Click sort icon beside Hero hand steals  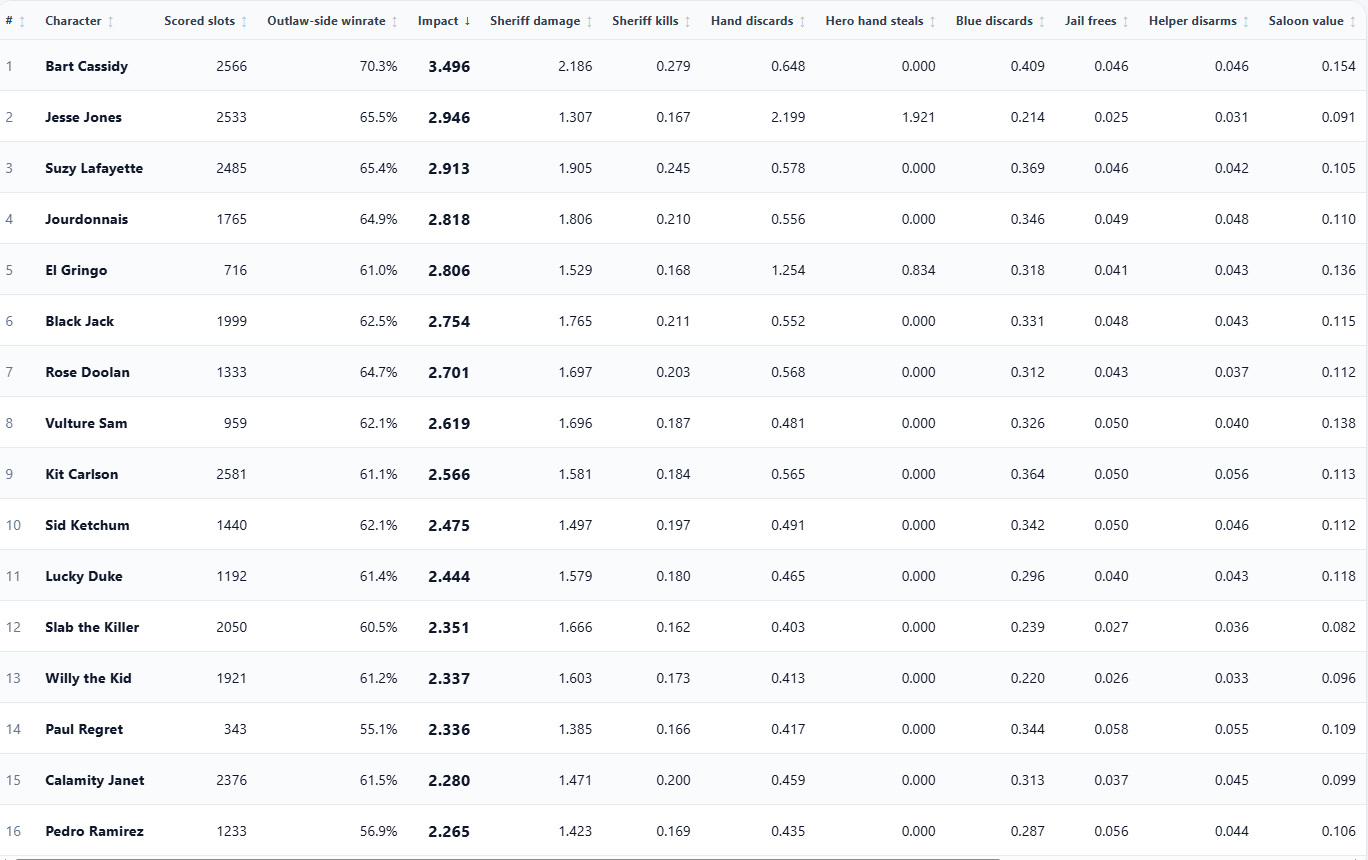point(933,21)
